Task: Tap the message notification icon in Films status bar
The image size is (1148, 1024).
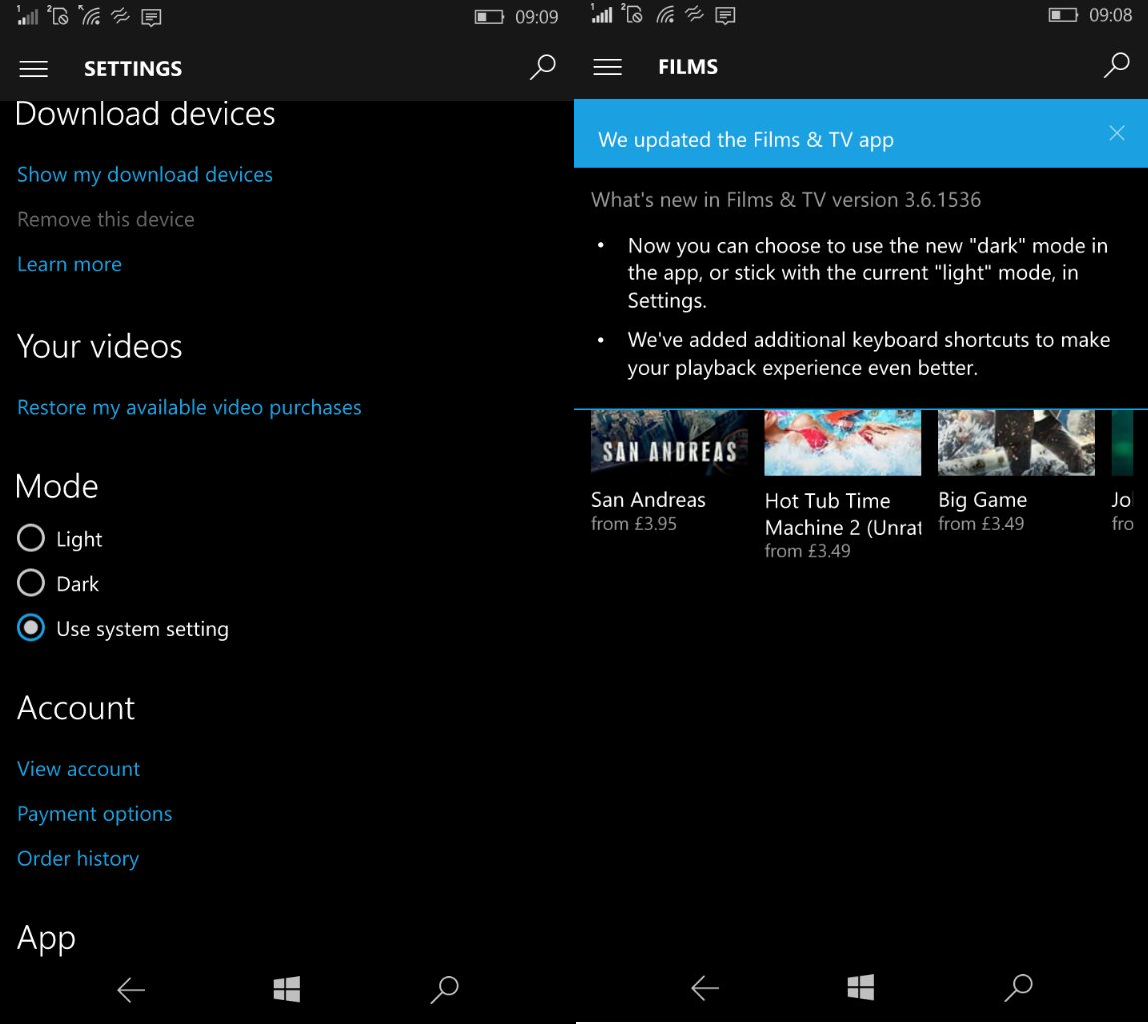Action: tap(725, 15)
